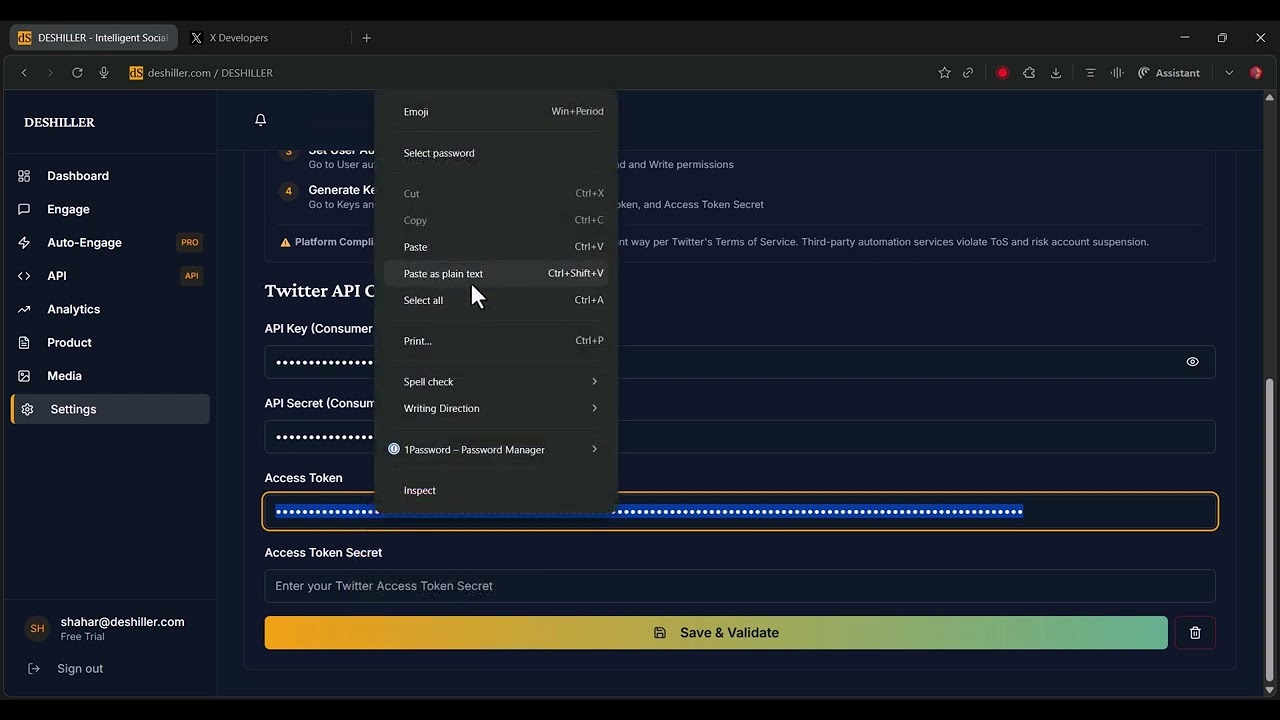The image size is (1280, 720).
Task: Switch to DESHILLER browser tab
Action: [94, 38]
